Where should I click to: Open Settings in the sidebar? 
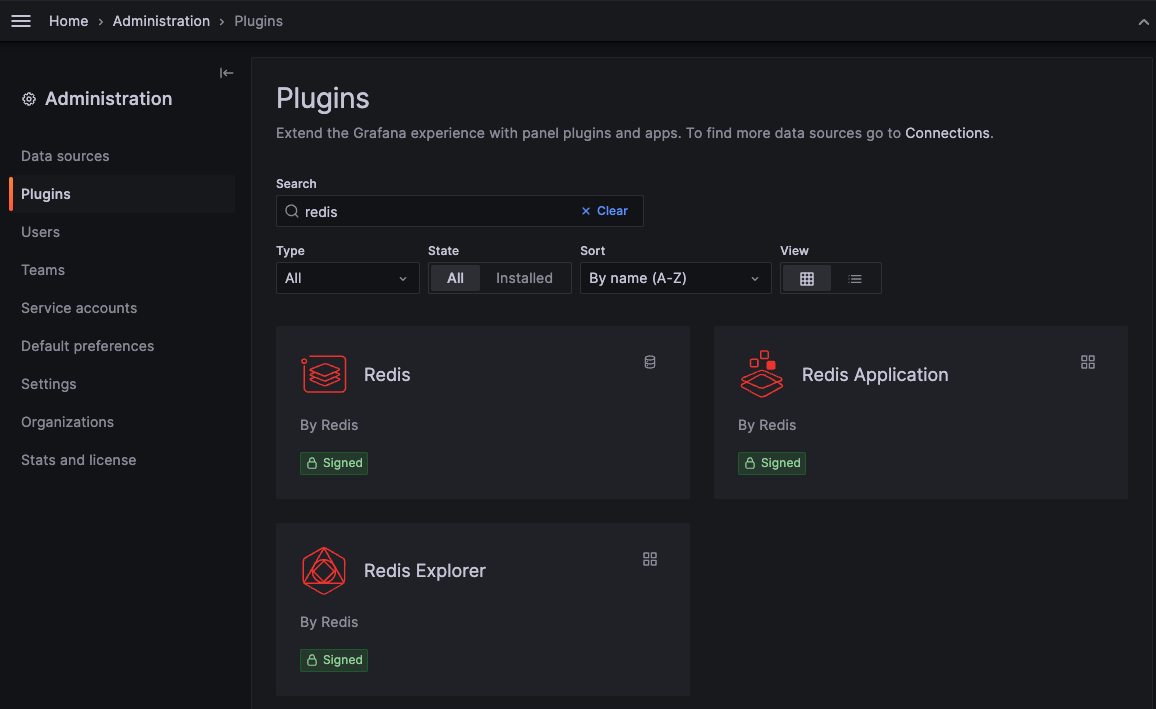49,384
